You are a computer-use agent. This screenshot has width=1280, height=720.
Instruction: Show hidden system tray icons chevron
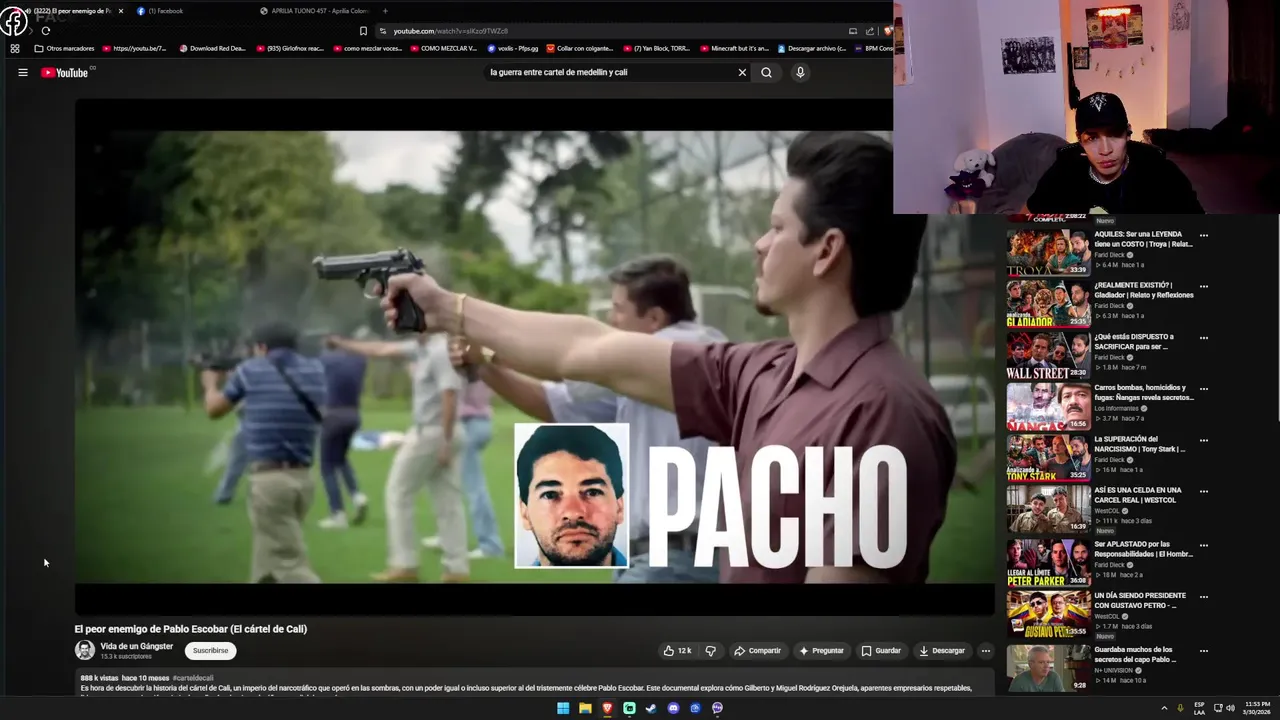click(x=1164, y=708)
